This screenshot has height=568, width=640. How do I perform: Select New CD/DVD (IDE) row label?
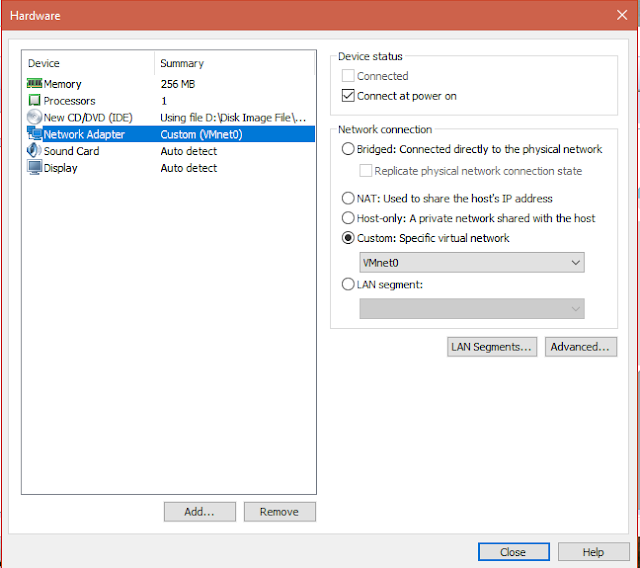pyautogui.click(x=88, y=118)
